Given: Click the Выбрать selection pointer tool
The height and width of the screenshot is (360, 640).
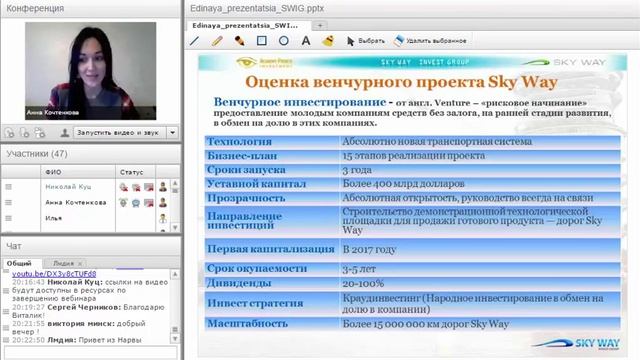Looking at the screenshot, I should tap(365, 41).
